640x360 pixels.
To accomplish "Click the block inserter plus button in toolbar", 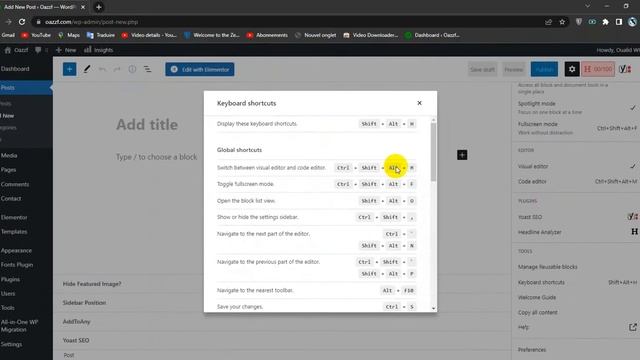I will [x=69, y=69].
